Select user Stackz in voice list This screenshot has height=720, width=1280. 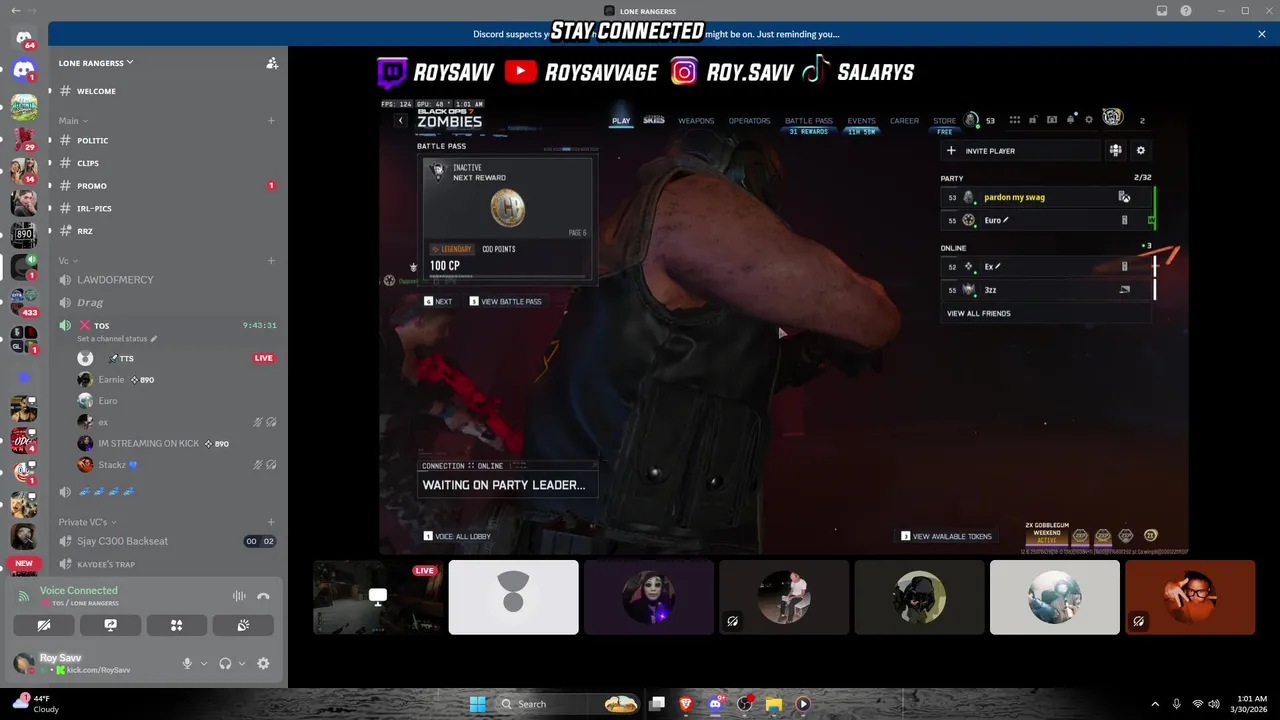tap(176, 465)
